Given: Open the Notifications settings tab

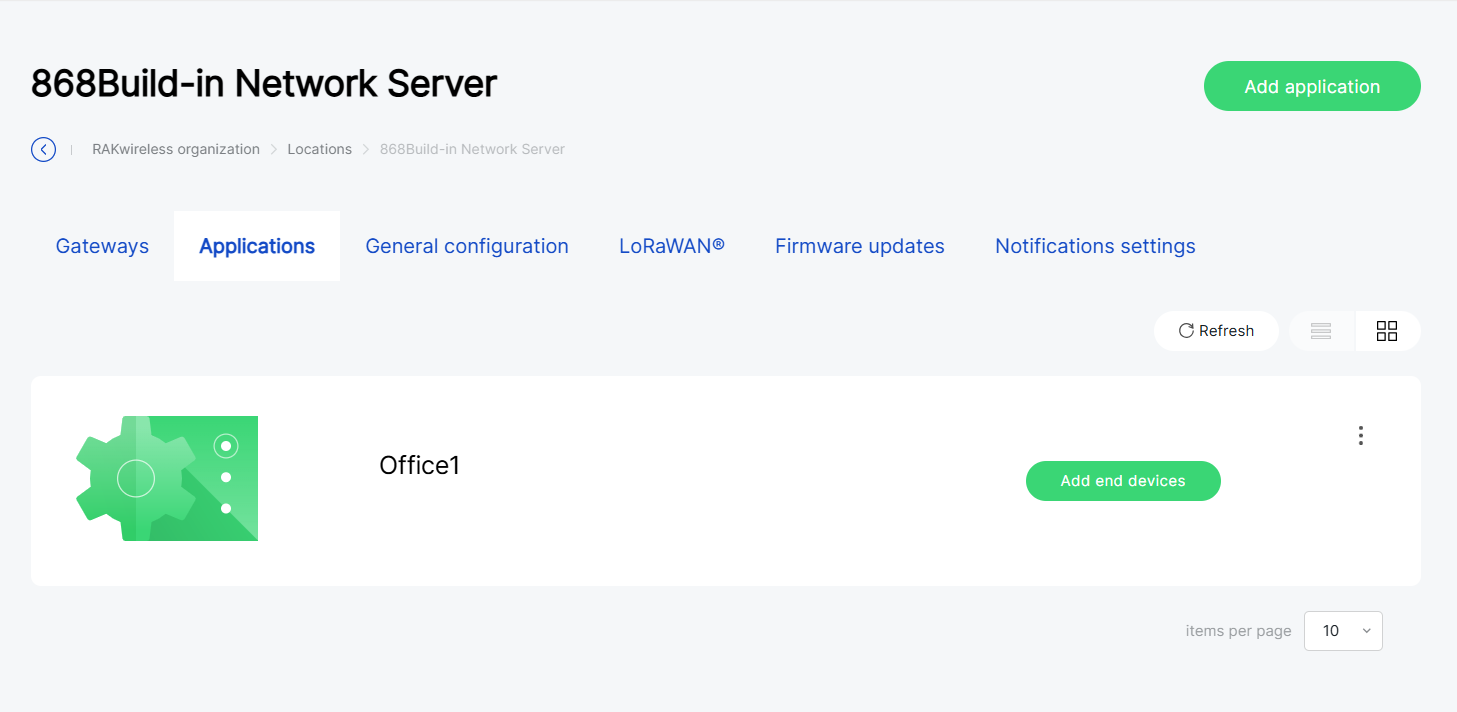Looking at the screenshot, I should (x=1094, y=245).
